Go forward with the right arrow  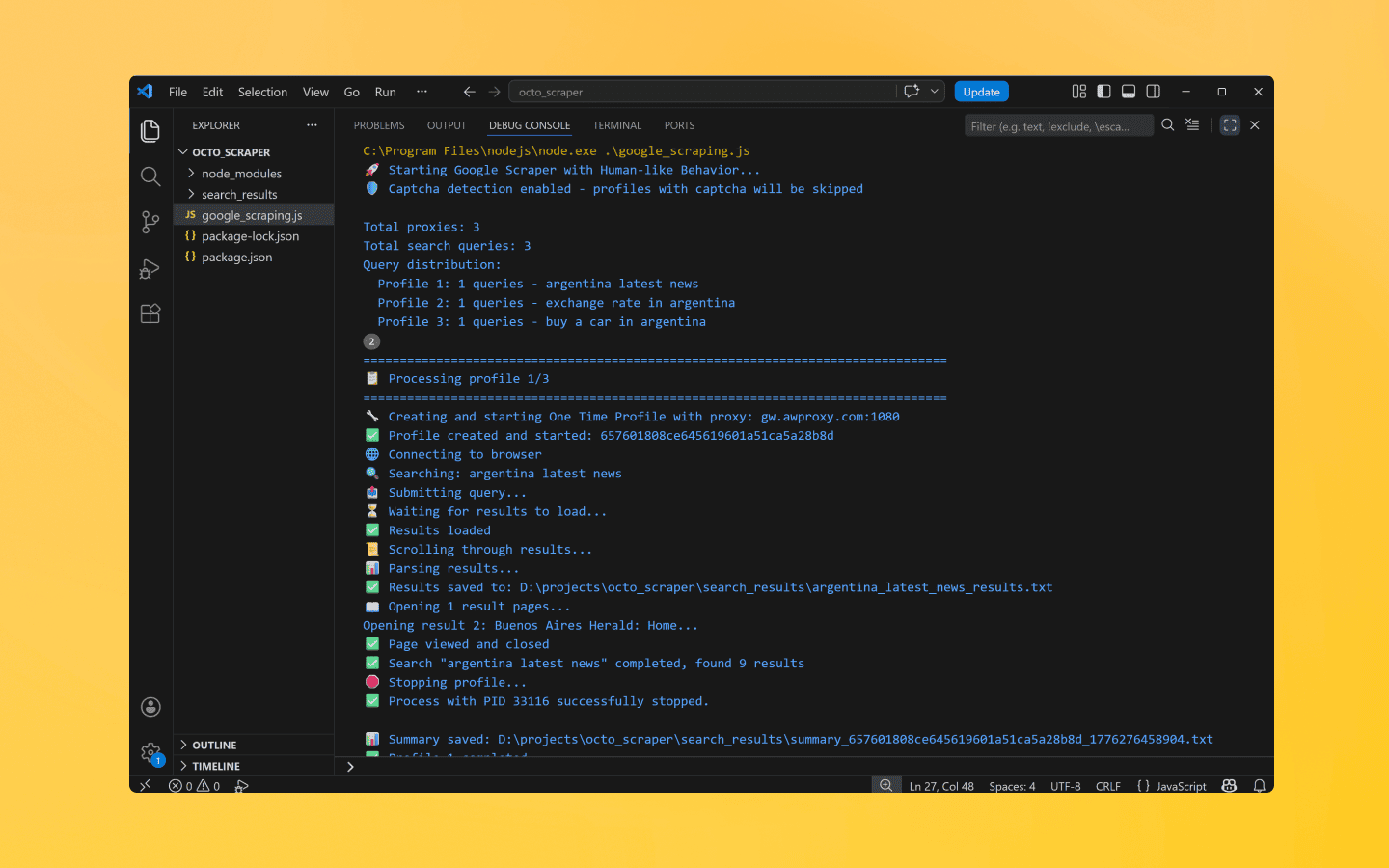pyautogui.click(x=494, y=92)
